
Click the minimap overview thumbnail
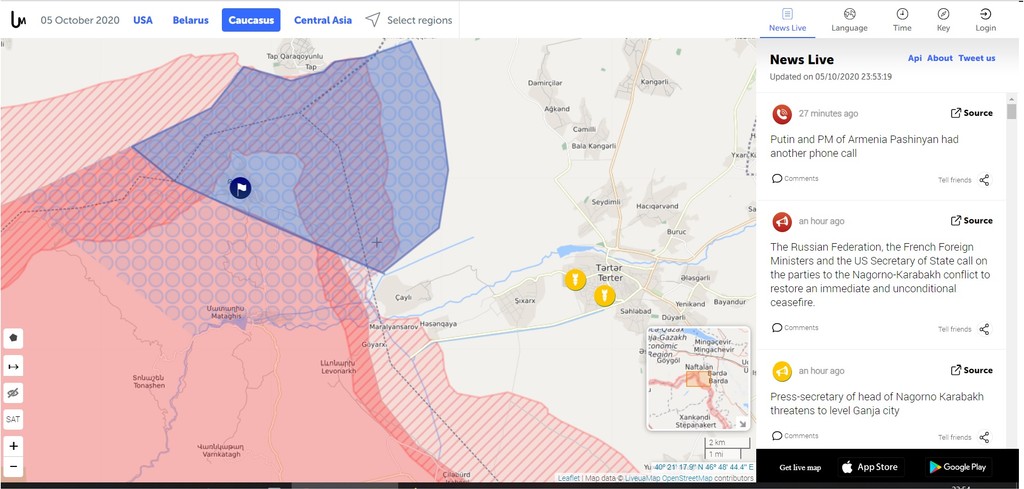coord(697,377)
